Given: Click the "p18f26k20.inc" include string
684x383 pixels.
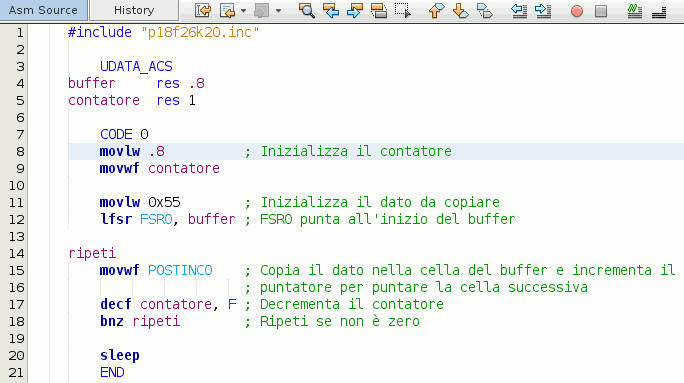Looking at the screenshot, I should tap(200, 32).
